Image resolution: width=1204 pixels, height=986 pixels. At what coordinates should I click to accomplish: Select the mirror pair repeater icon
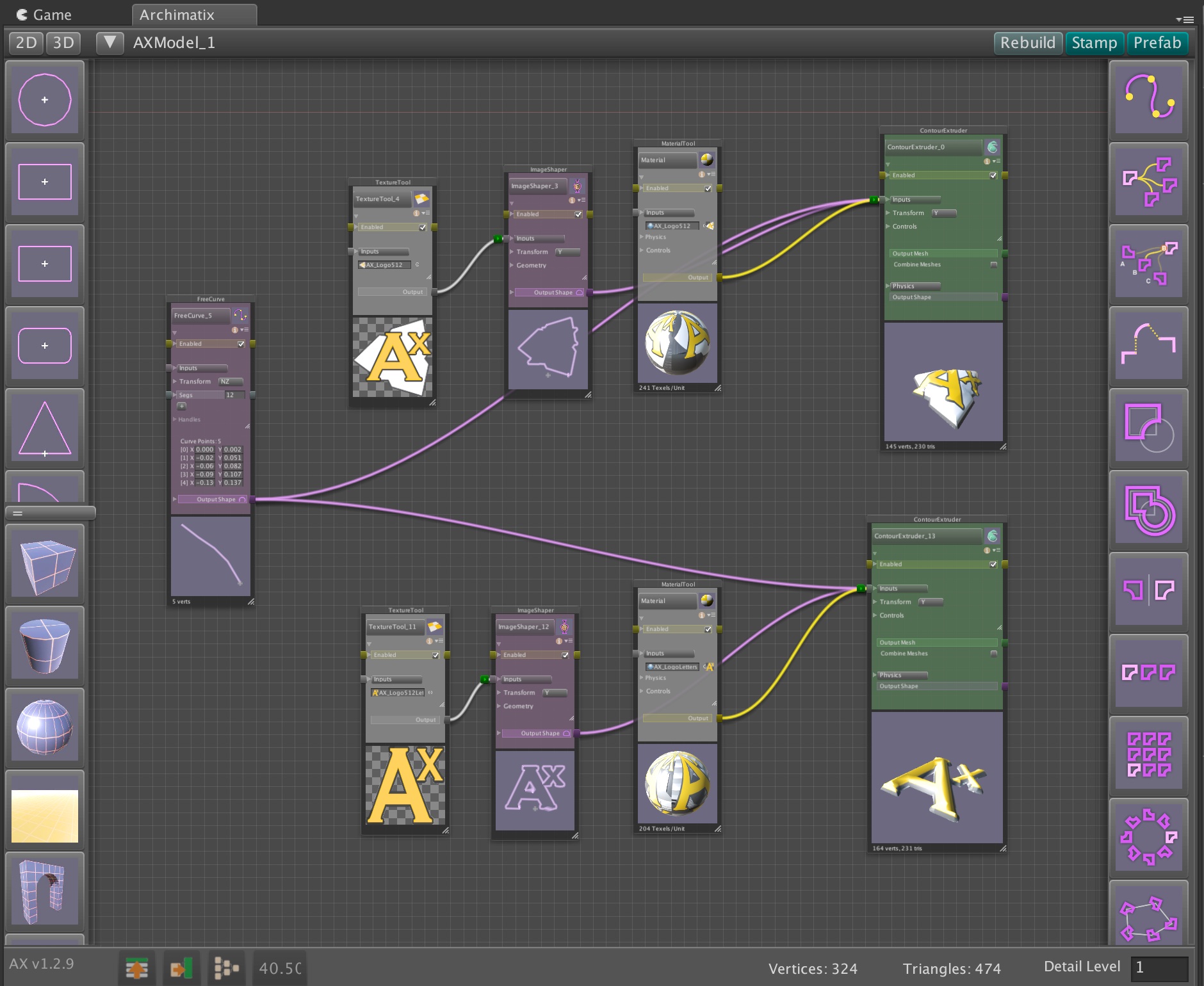1149,592
